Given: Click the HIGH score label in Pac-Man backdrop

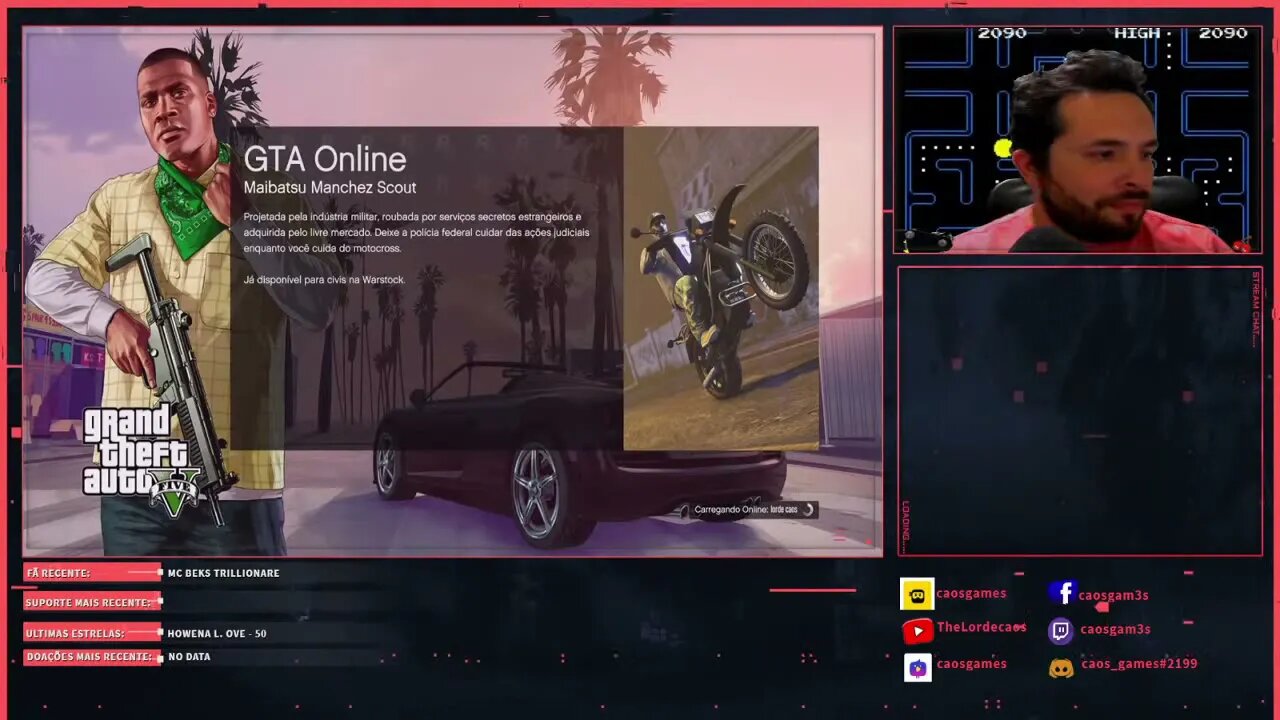Looking at the screenshot, I should 1137,33.
